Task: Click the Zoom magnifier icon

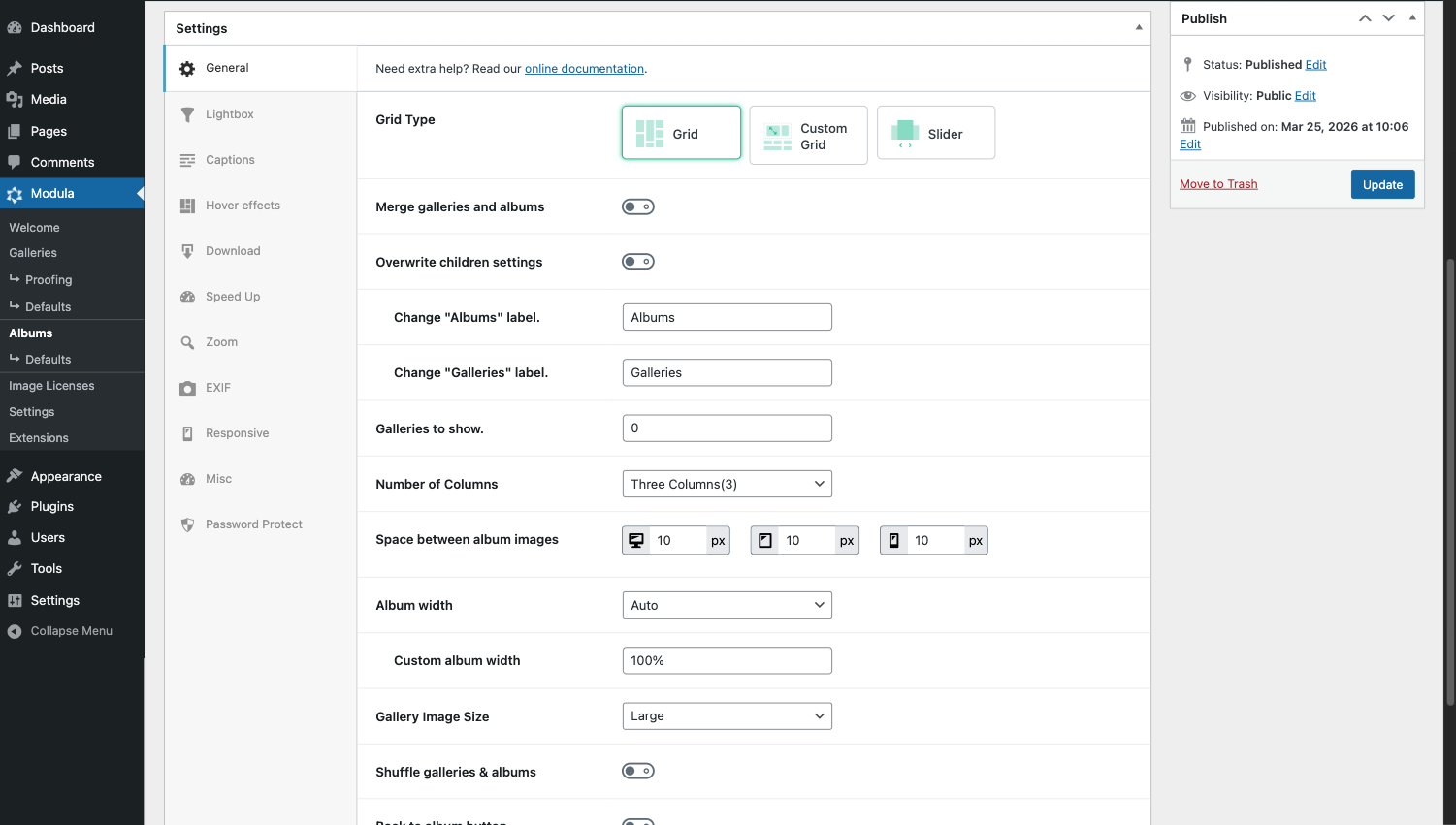Action: coord(187,342)
